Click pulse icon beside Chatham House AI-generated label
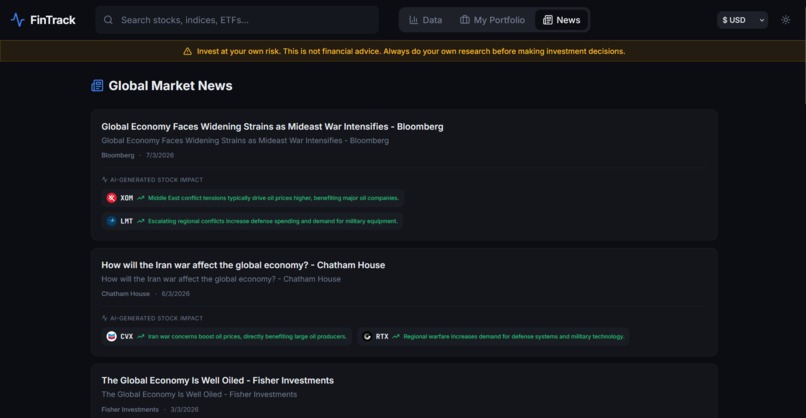 [104, 318]
